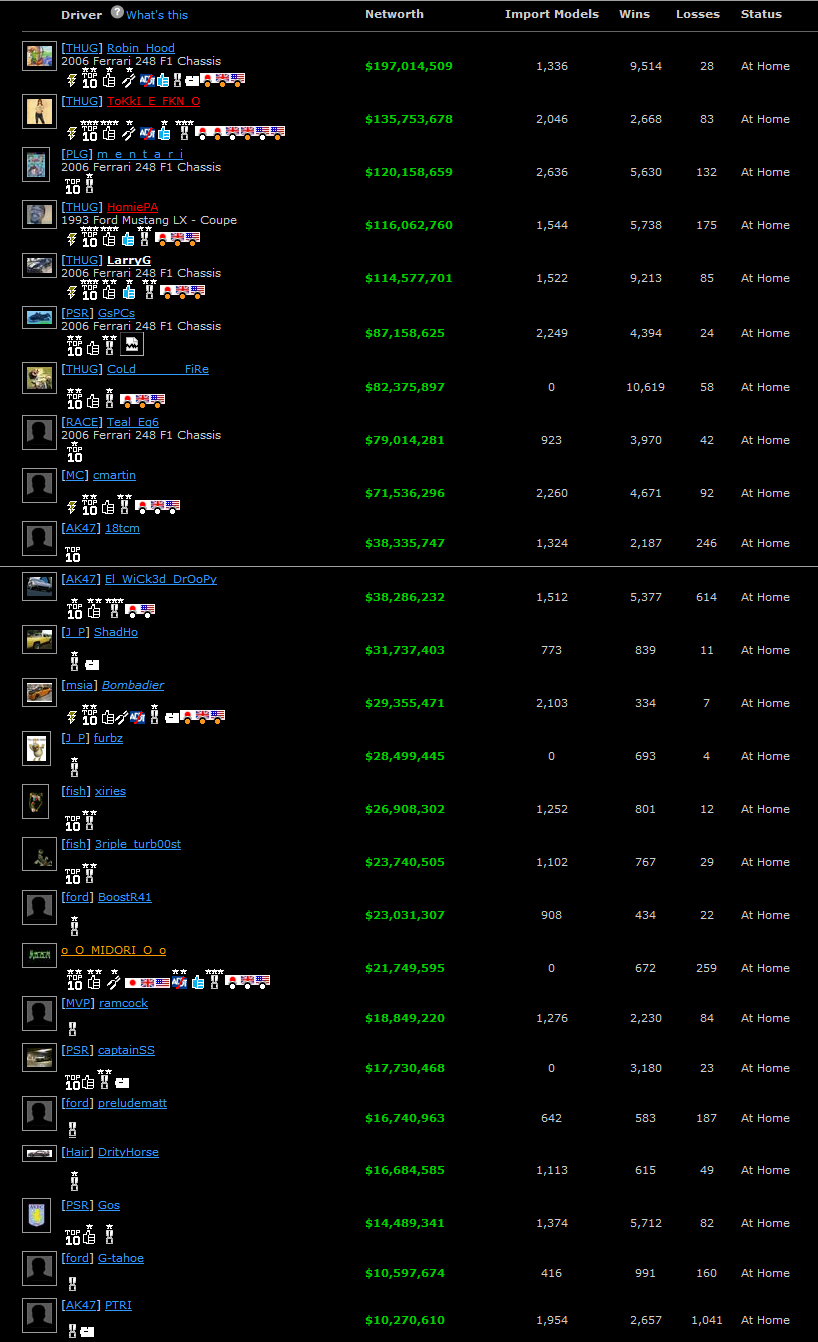Click the framed picture badge under GsPCs
The image size is (818, 1342).
pos(132,346)
